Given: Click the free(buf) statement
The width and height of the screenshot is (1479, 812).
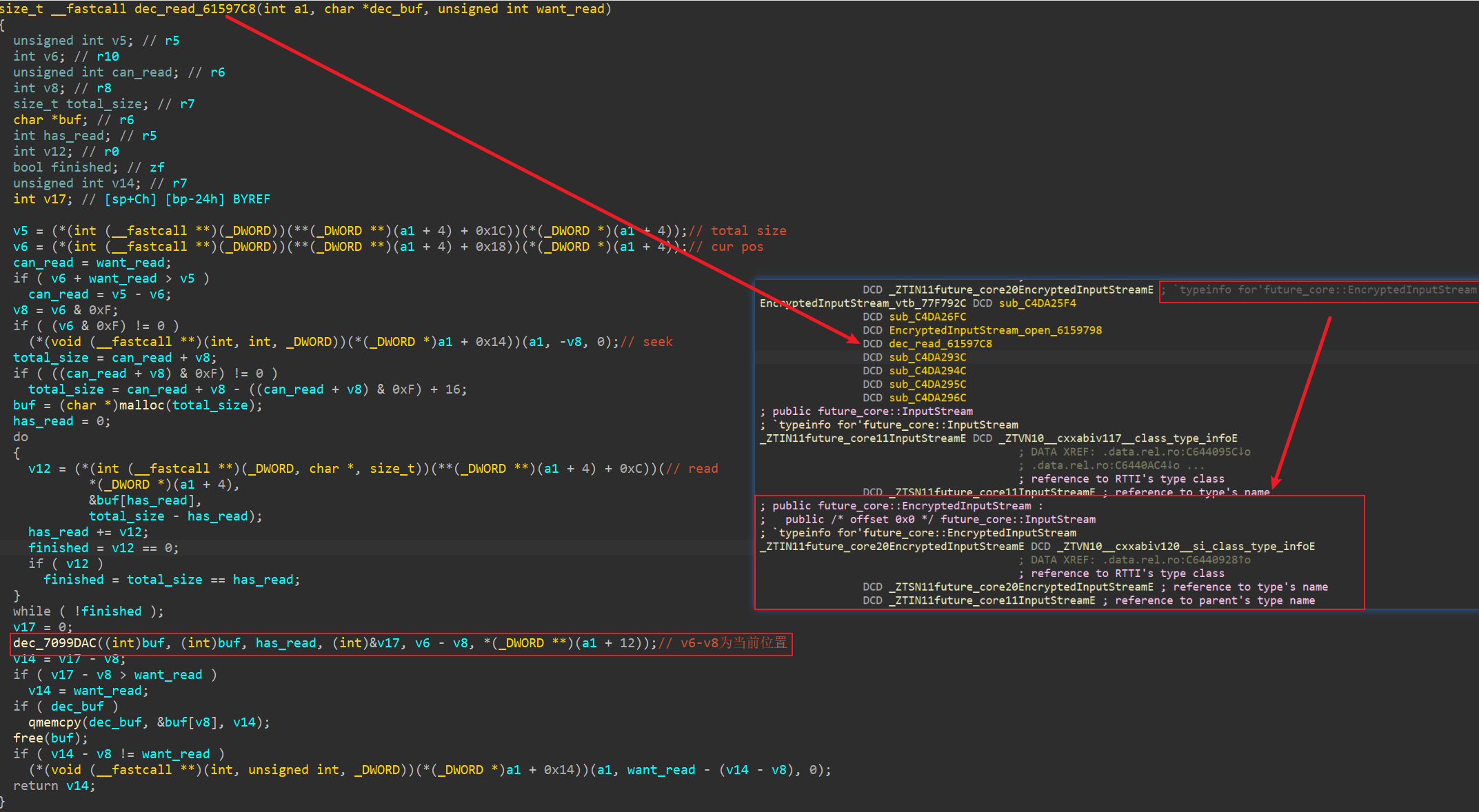Looking at the screenshot, I should pyautogui.click(x=50, y=738).
